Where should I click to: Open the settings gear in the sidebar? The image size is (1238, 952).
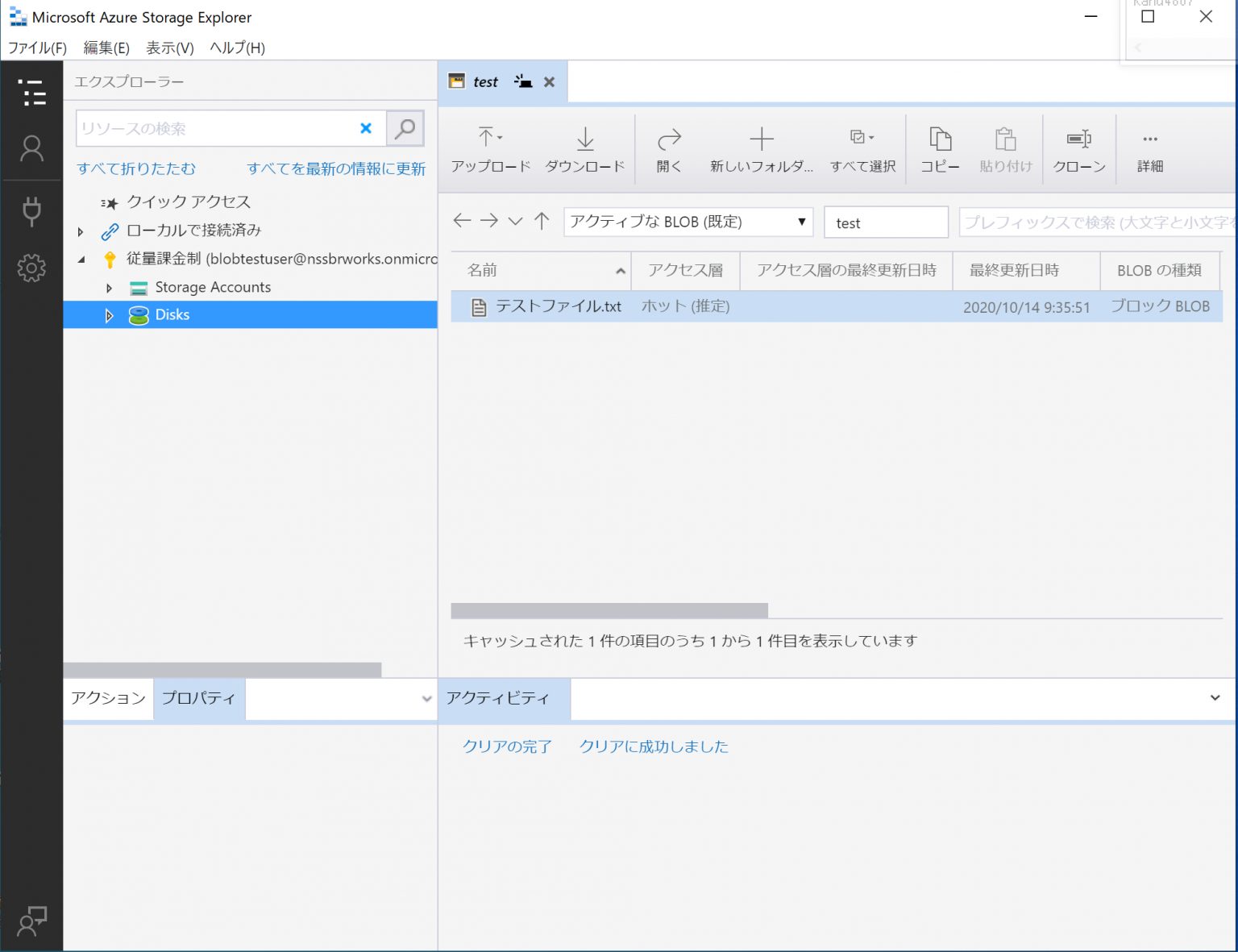click(31, 268)
